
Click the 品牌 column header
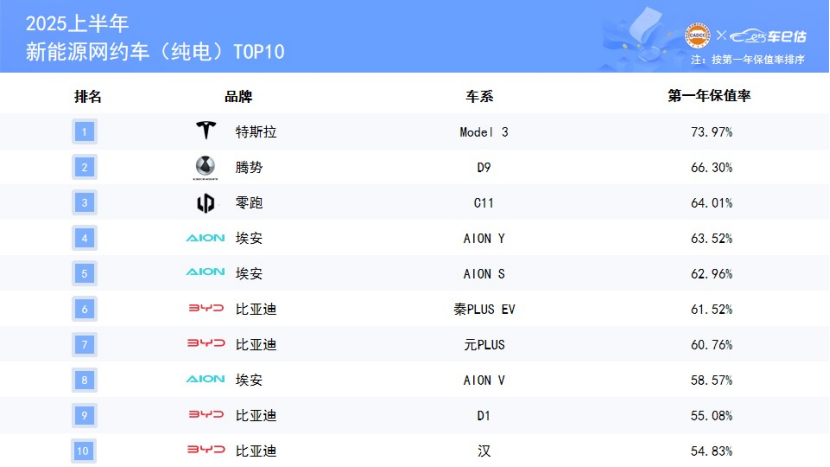tap(238, 97)
